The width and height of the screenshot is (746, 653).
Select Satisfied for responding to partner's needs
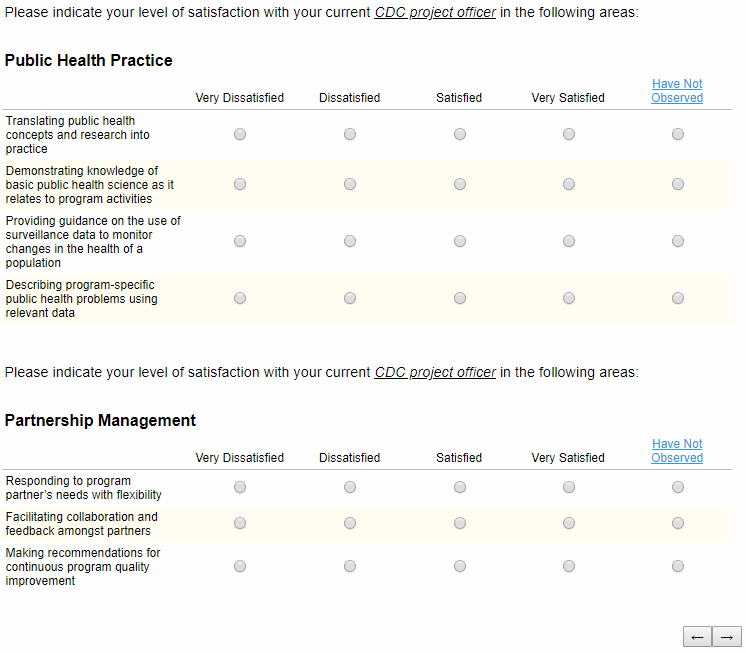click(460, 487)
